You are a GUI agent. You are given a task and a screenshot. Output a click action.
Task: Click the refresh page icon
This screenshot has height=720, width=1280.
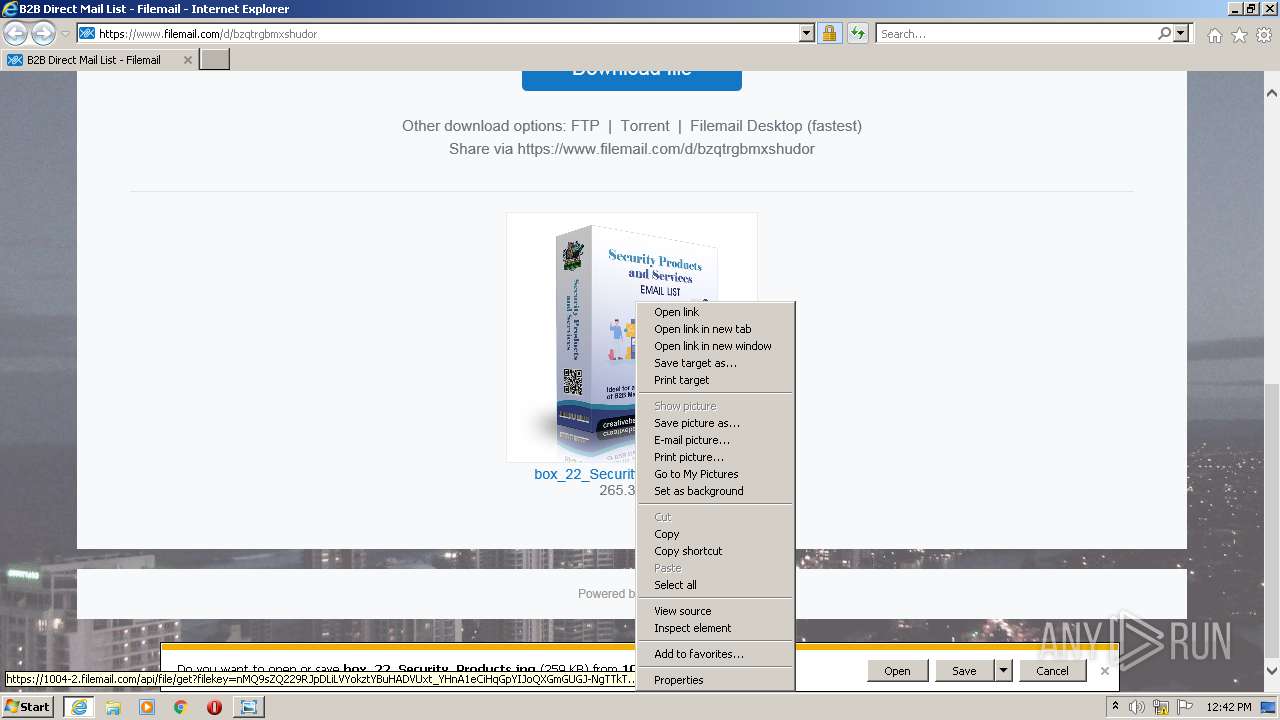point(857,34)
